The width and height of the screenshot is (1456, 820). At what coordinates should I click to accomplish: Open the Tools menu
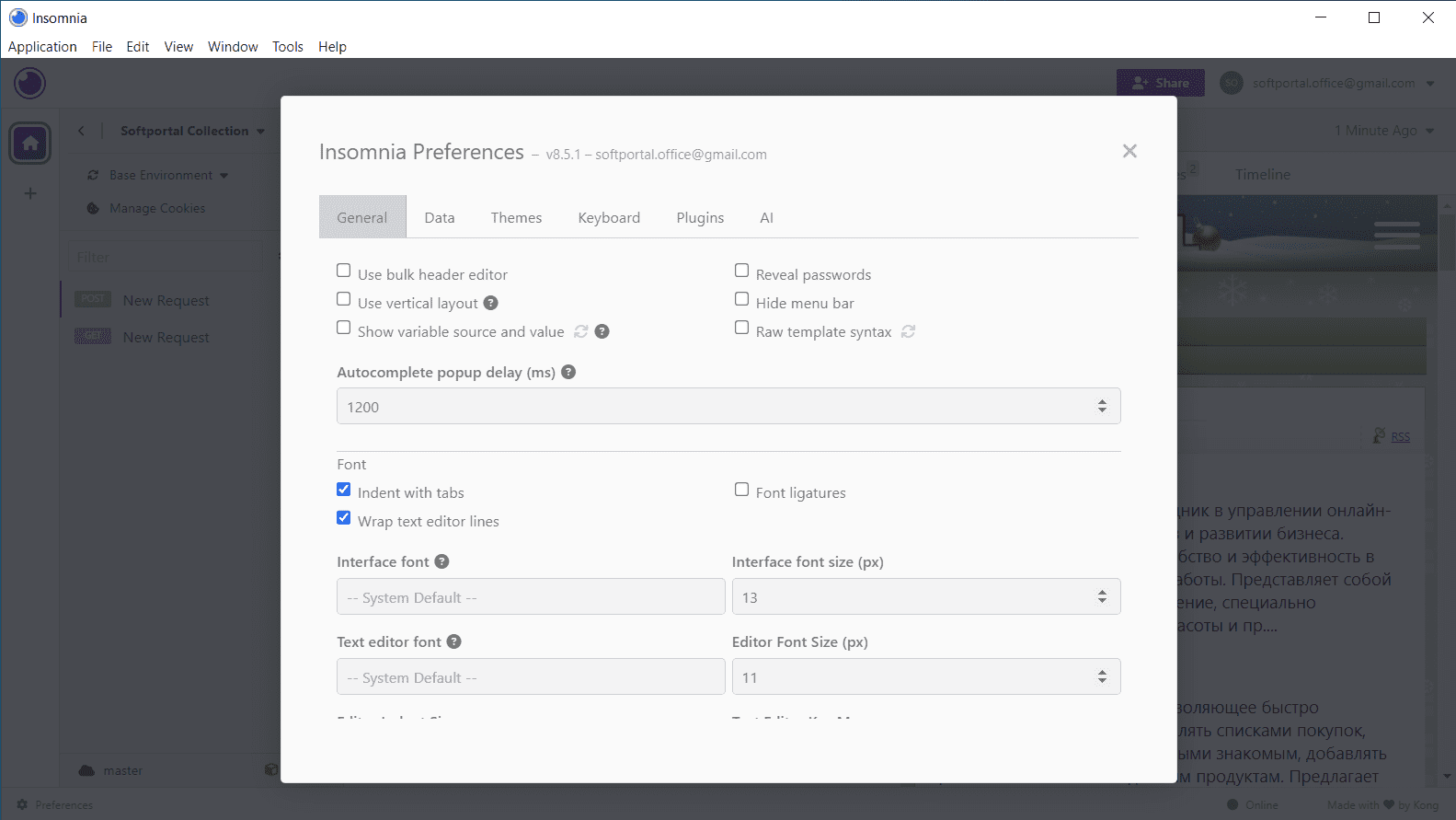287,47
